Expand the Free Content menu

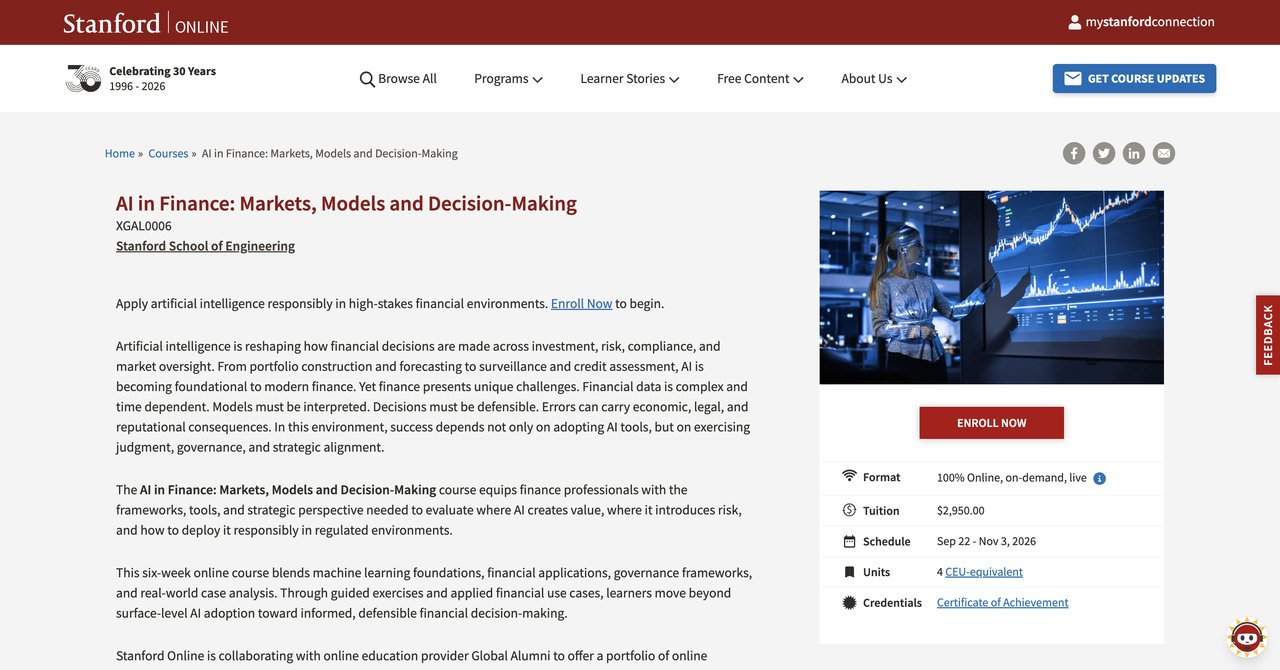(760, 79)
